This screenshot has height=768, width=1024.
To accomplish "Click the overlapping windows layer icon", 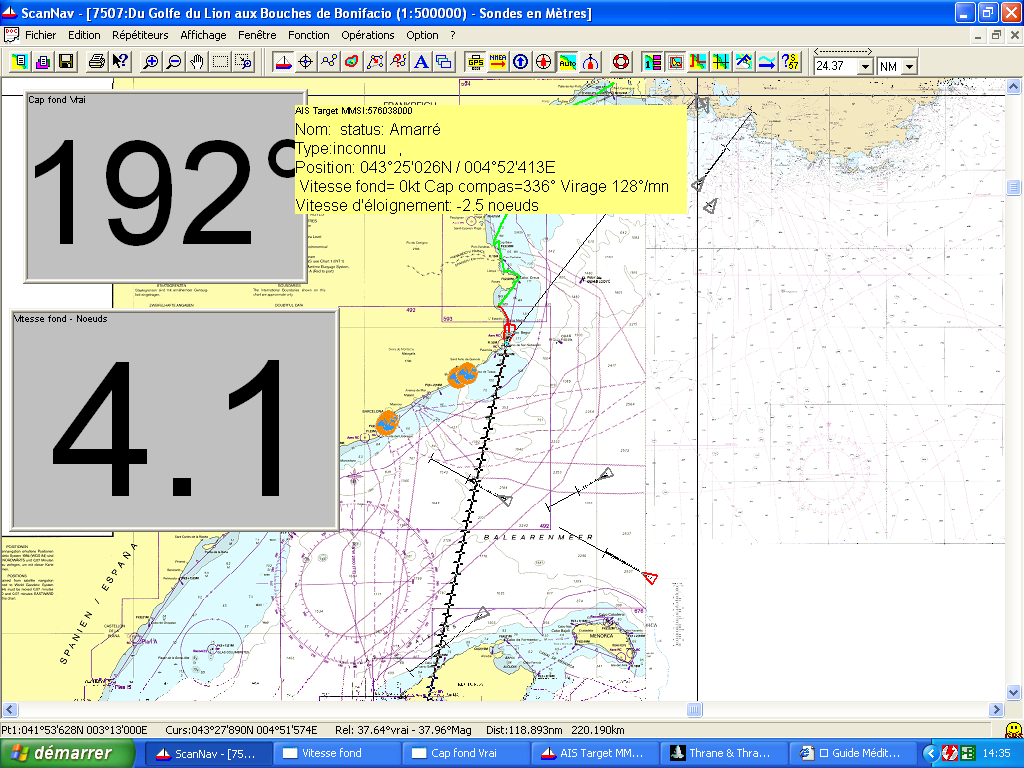I will [444, 62].
